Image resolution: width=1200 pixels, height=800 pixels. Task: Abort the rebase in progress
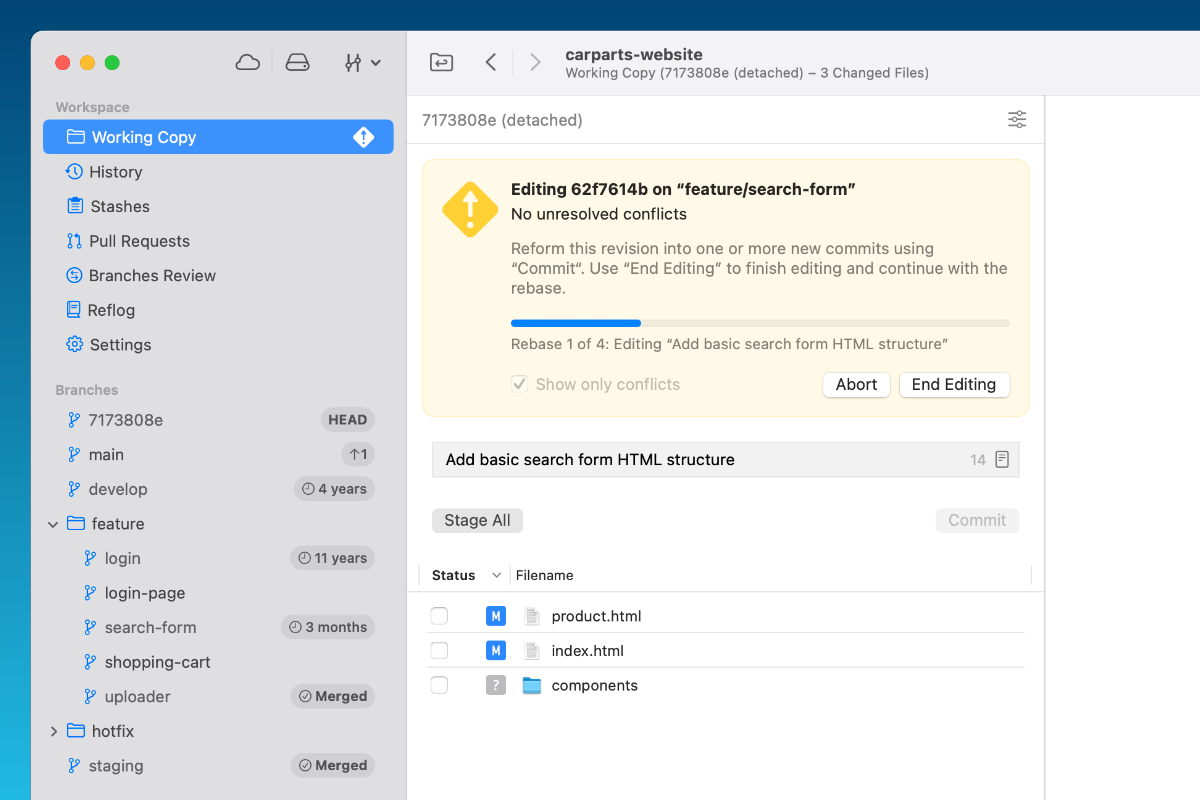pos(856,385)
